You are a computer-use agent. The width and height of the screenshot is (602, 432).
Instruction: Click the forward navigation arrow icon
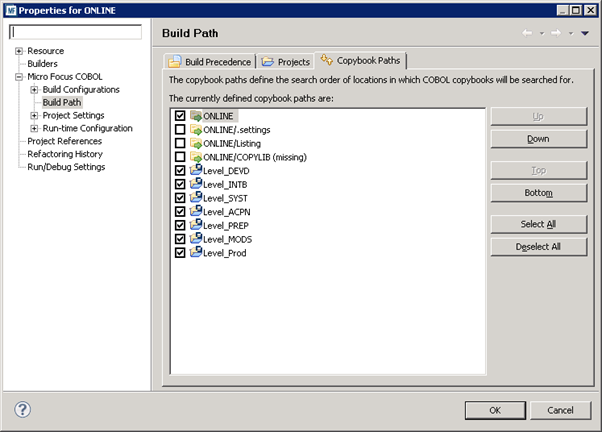click(x=555, y=33)
